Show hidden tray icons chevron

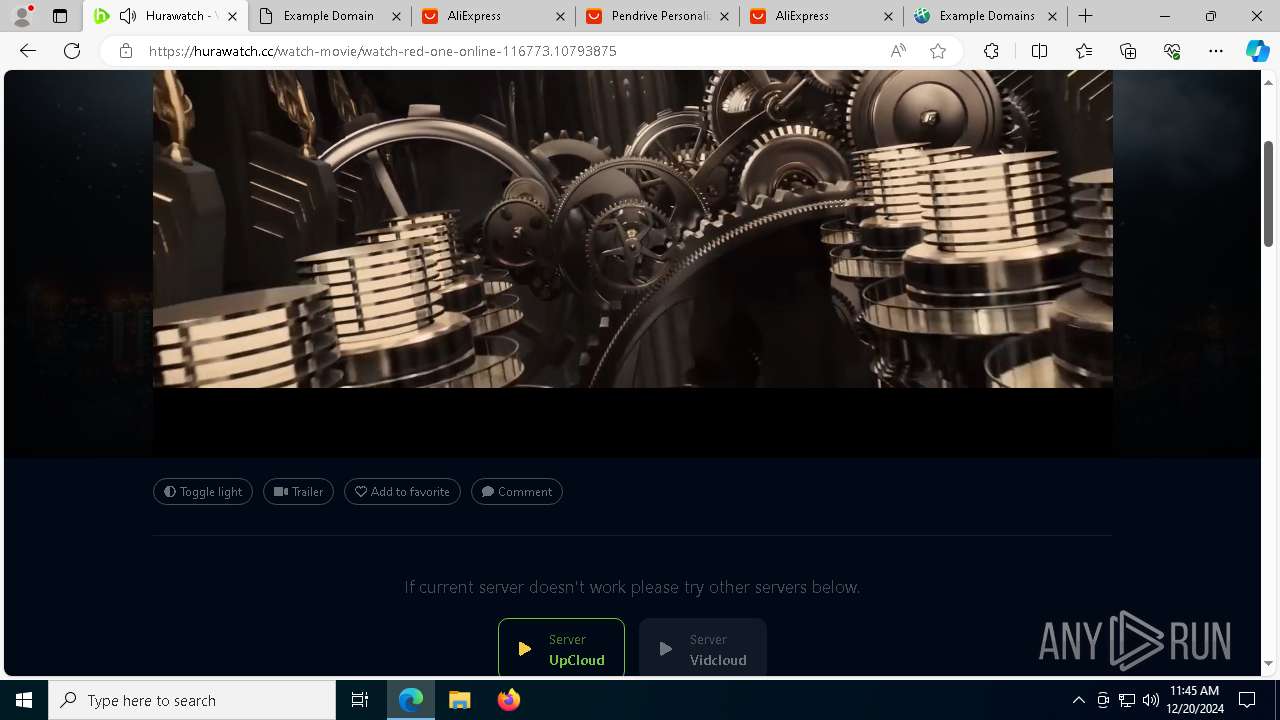click(1078, 700)
